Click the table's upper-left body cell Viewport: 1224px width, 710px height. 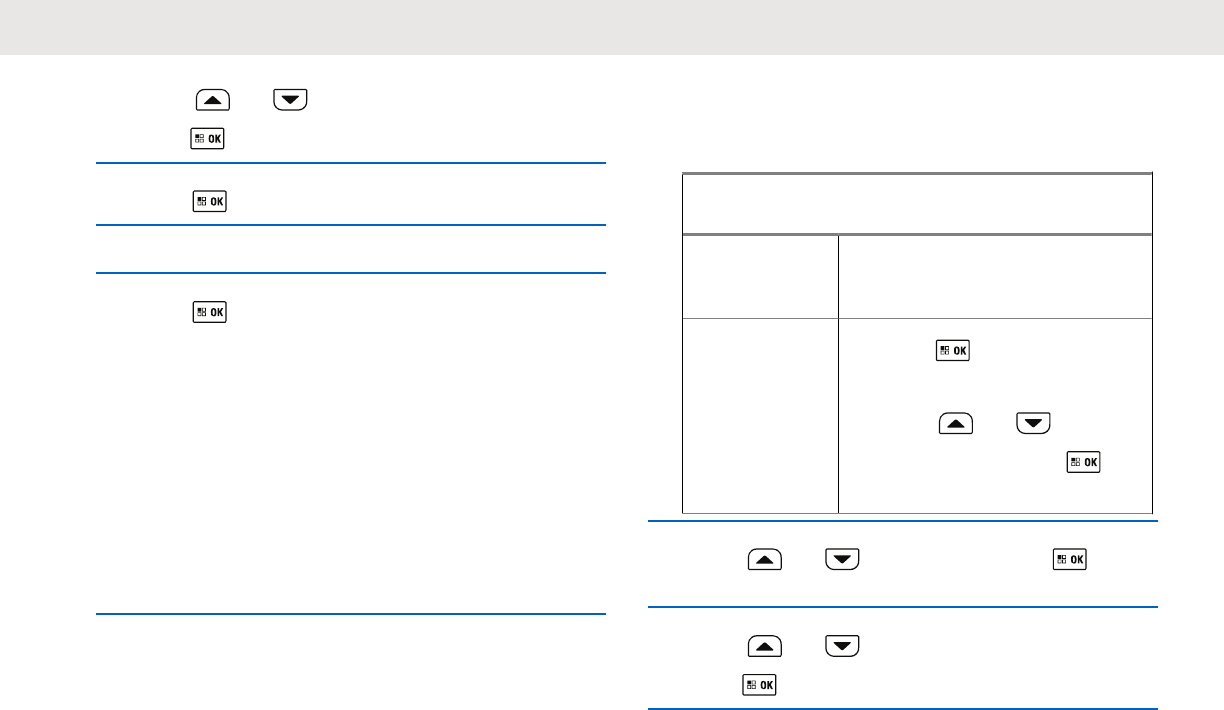coord(760,276)
